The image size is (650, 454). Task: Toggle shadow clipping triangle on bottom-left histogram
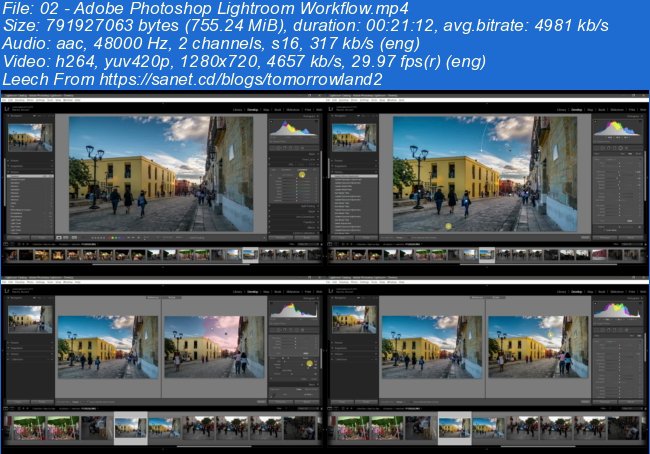point(272,304)
